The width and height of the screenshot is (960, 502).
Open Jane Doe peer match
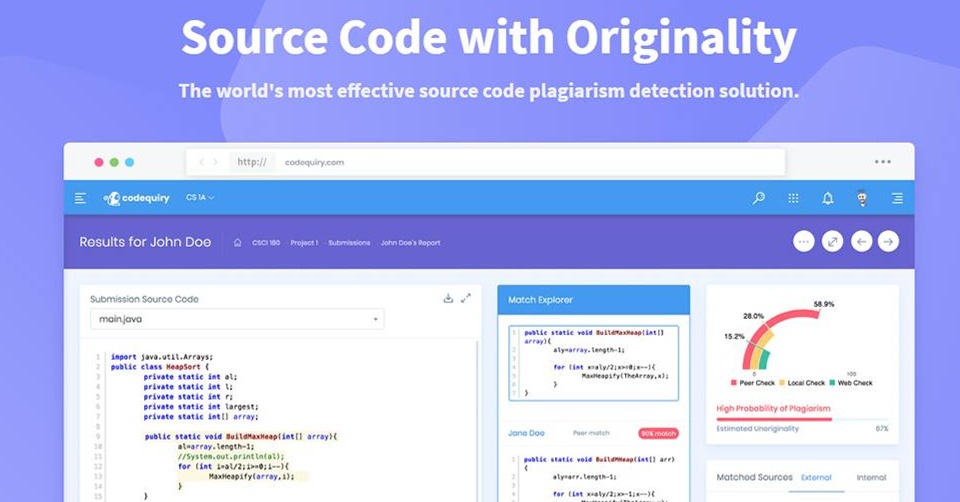pos(526,433)
